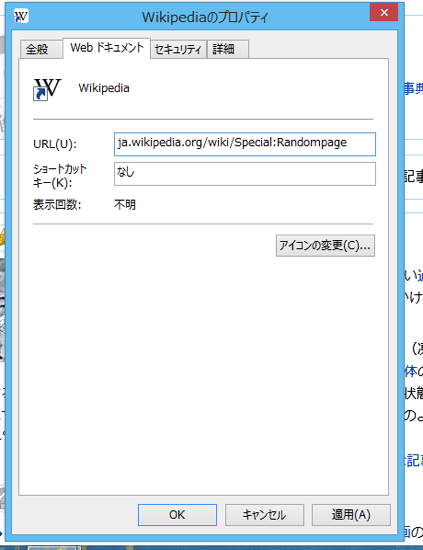Click the URL(U) input field
423x550 pixels.
click(x=245, y=144)
